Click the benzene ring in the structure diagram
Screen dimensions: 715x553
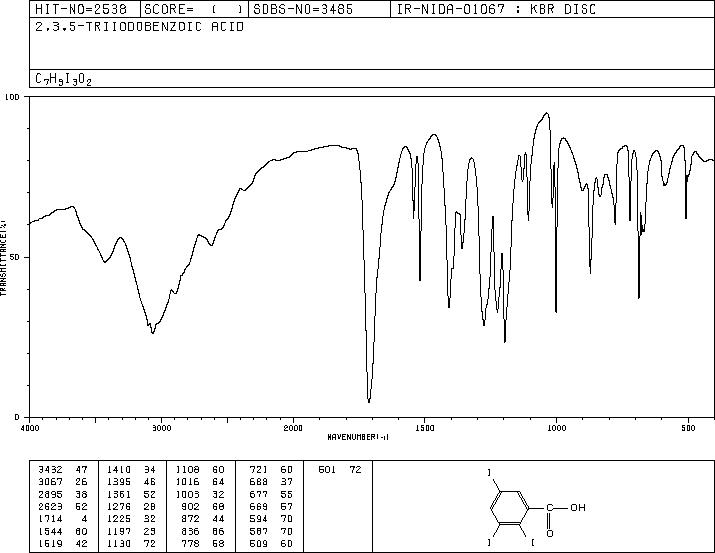(x=510, y=507)
